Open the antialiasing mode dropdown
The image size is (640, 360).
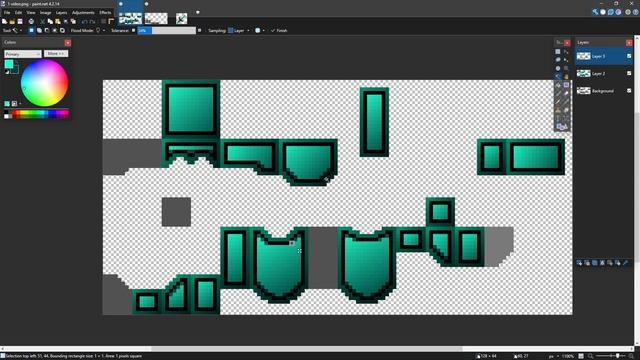tap(260, 30)
